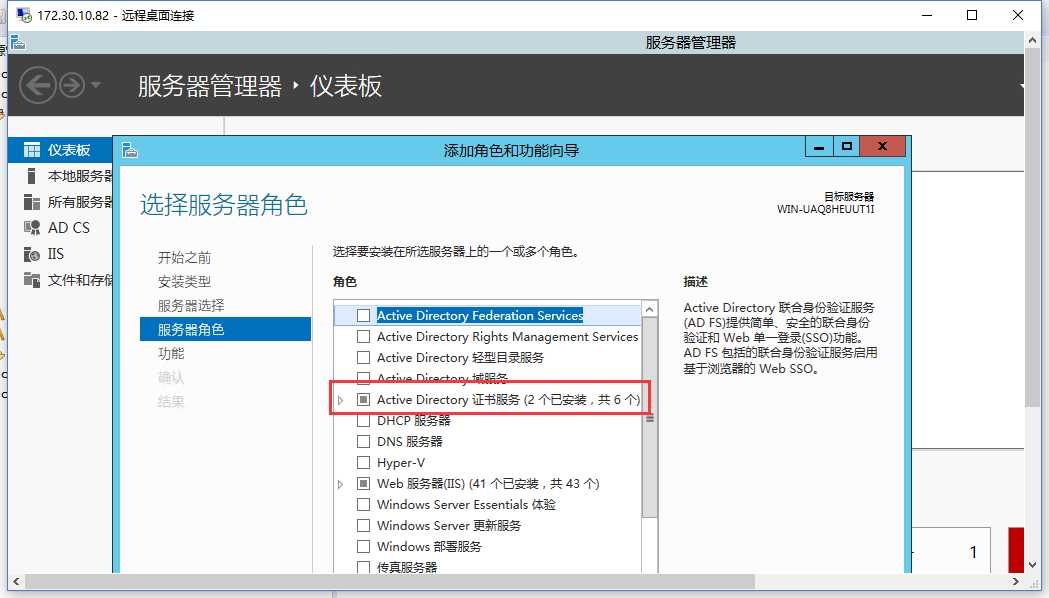Click the AD CS sidebar icon
Viewport: 1049px width, 598px height.
(31, 228)
